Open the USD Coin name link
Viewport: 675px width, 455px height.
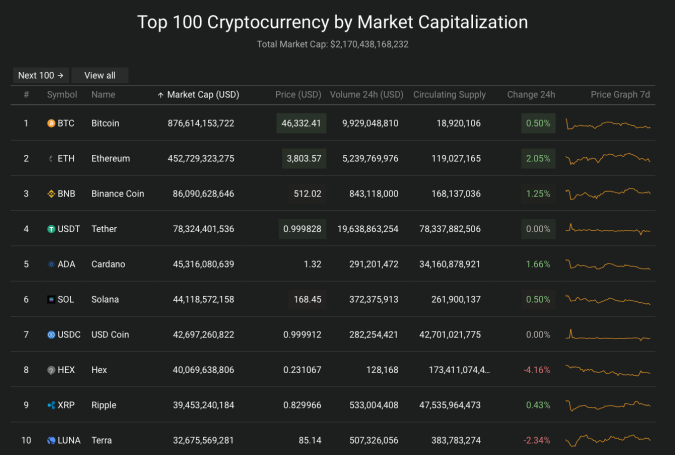point(110,335)
